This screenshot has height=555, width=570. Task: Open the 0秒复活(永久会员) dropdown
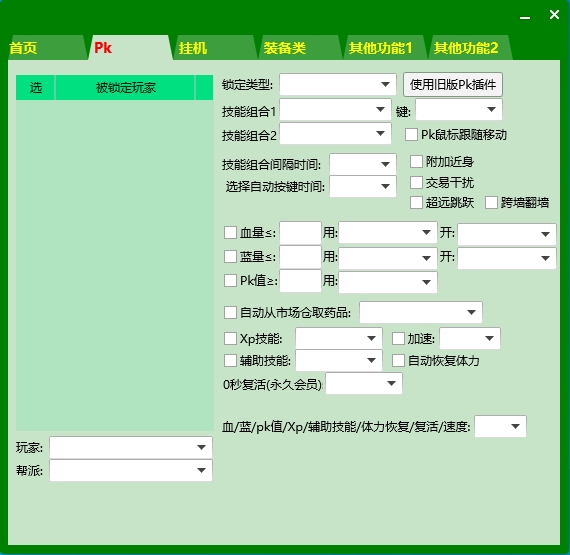point(364,383)
